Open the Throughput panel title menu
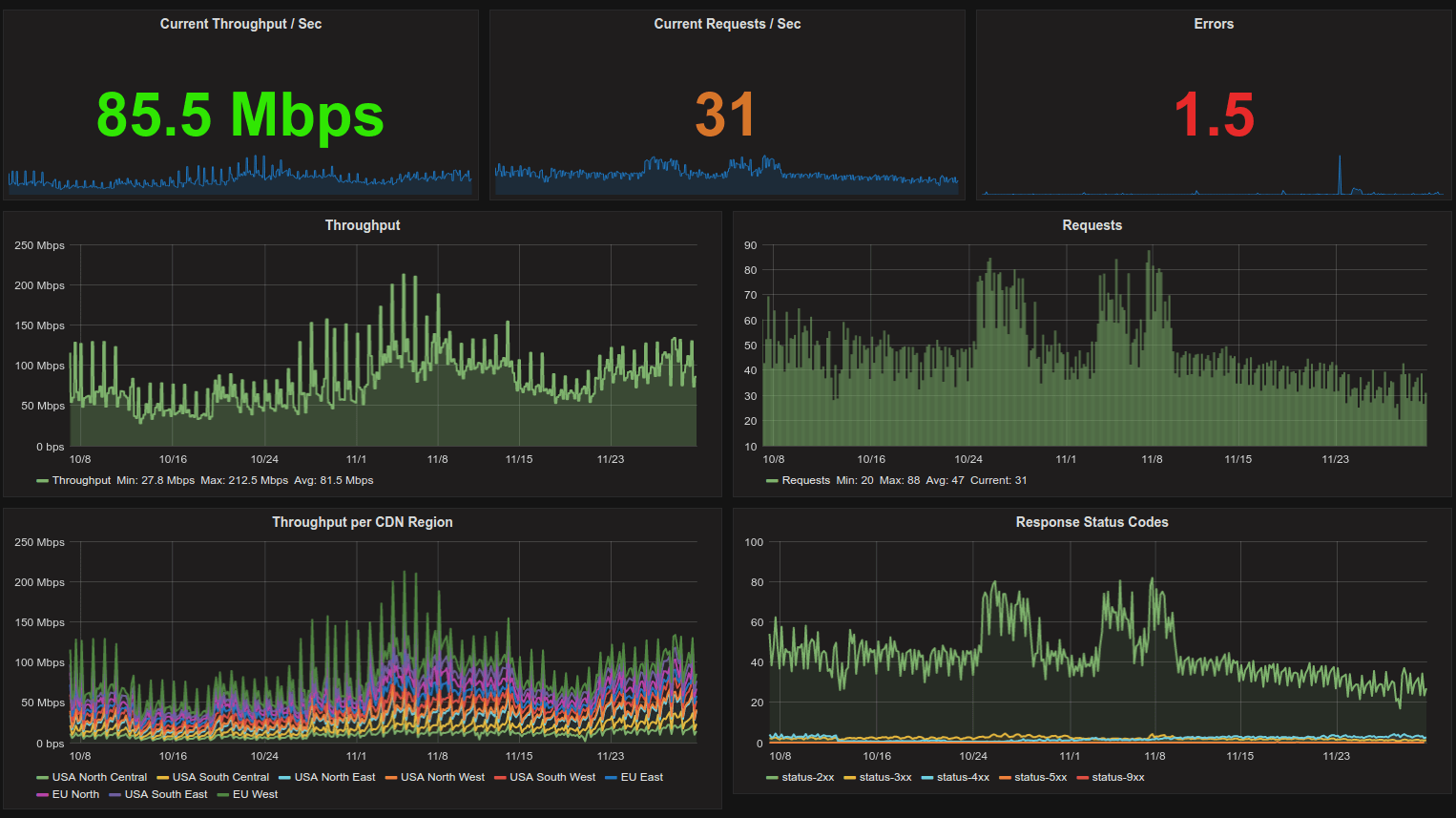The image size is (1456, 818). pyautogui.click(x=363, y=225)
